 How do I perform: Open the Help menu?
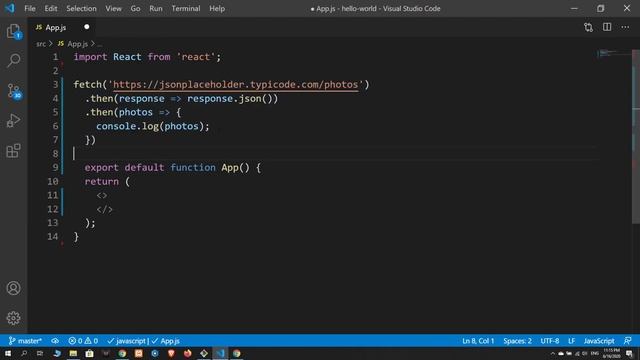click(x=217, y=8)
